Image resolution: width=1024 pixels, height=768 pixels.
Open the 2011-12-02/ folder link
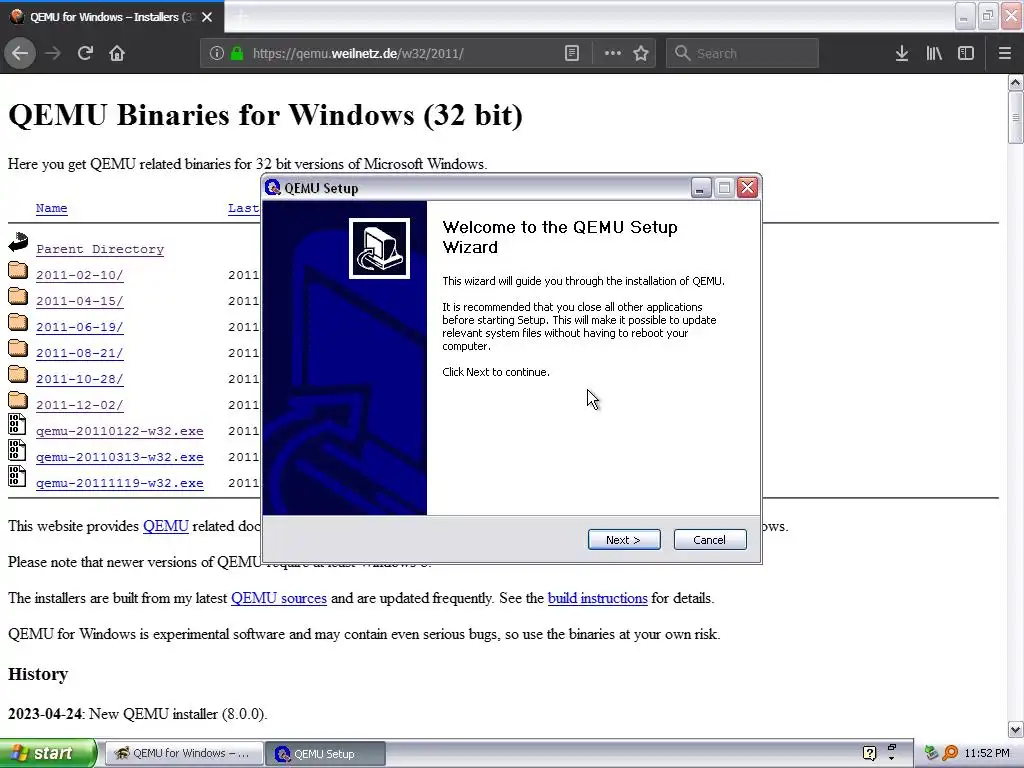coord(80,405)
